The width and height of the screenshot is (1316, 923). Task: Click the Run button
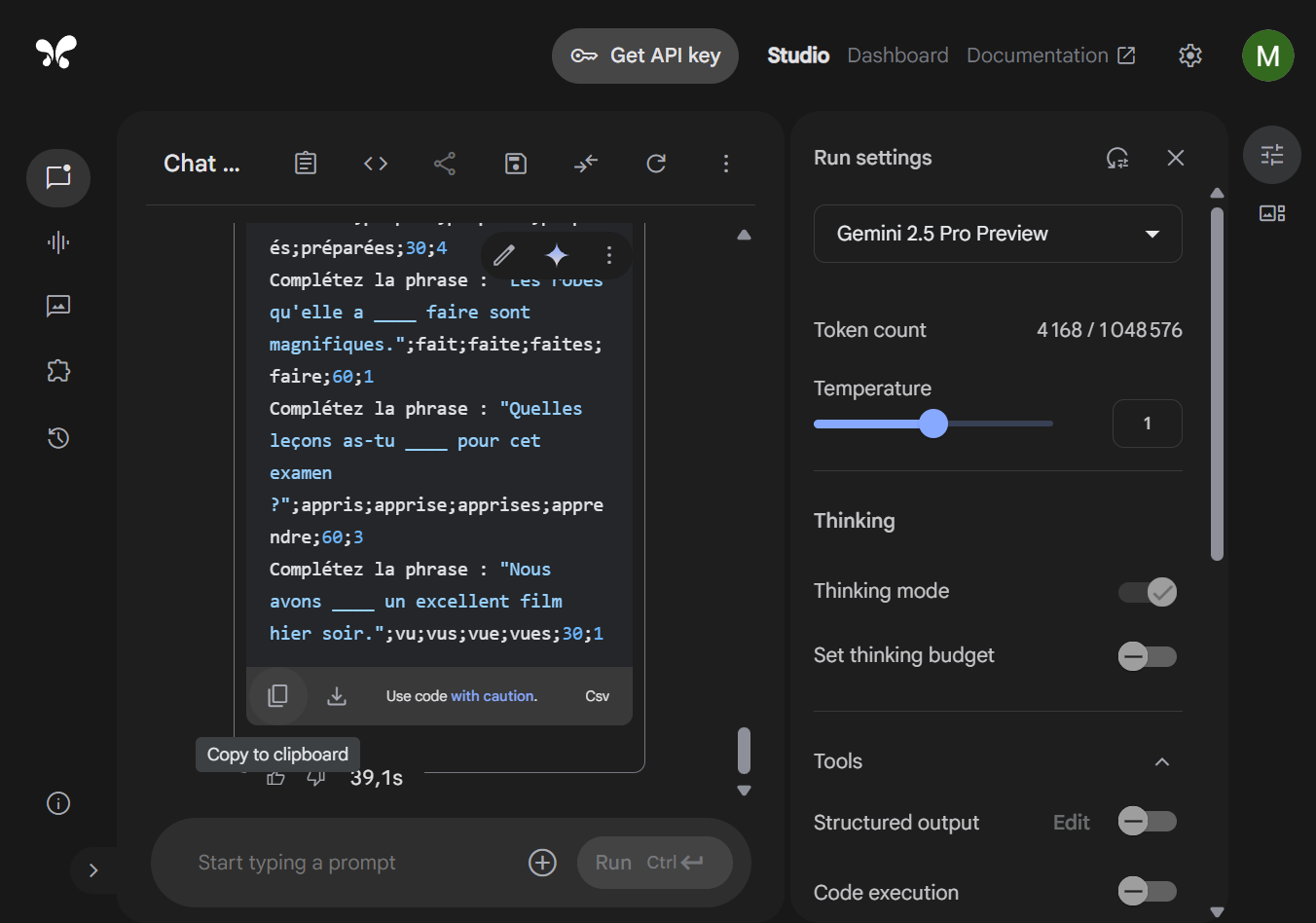click(655, 863)
